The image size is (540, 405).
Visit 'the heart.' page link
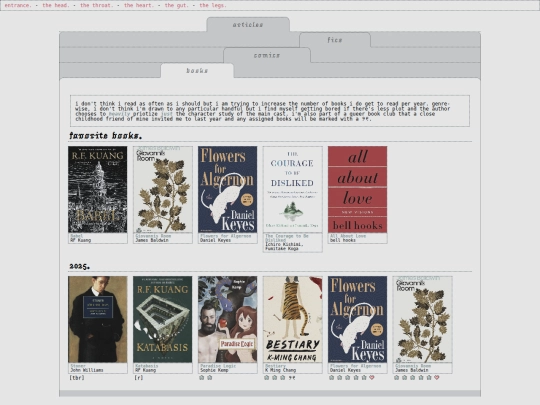tap(139, 5)
